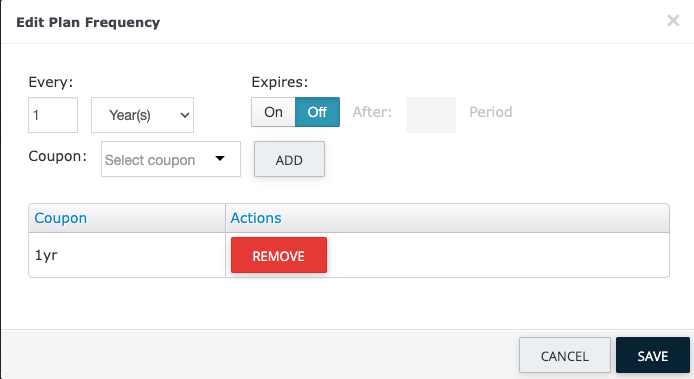This screenshot has width=694, height=379.
Task: Turn the Expires toggle On
Action: 273,112
